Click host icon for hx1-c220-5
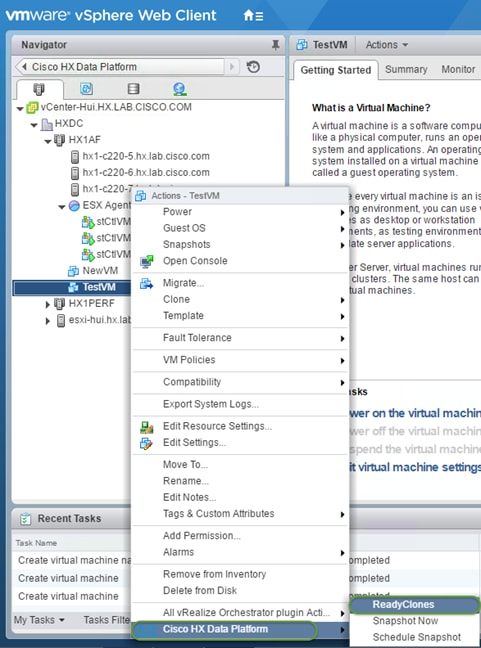The image size is (481, 648). click(x=75, y=157)
